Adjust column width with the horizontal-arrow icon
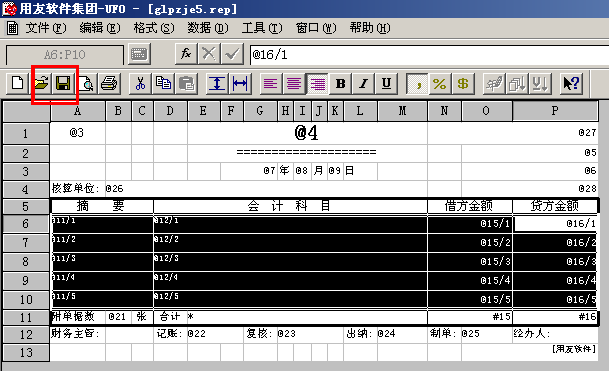609x371 pixels. tap(240, 84)
